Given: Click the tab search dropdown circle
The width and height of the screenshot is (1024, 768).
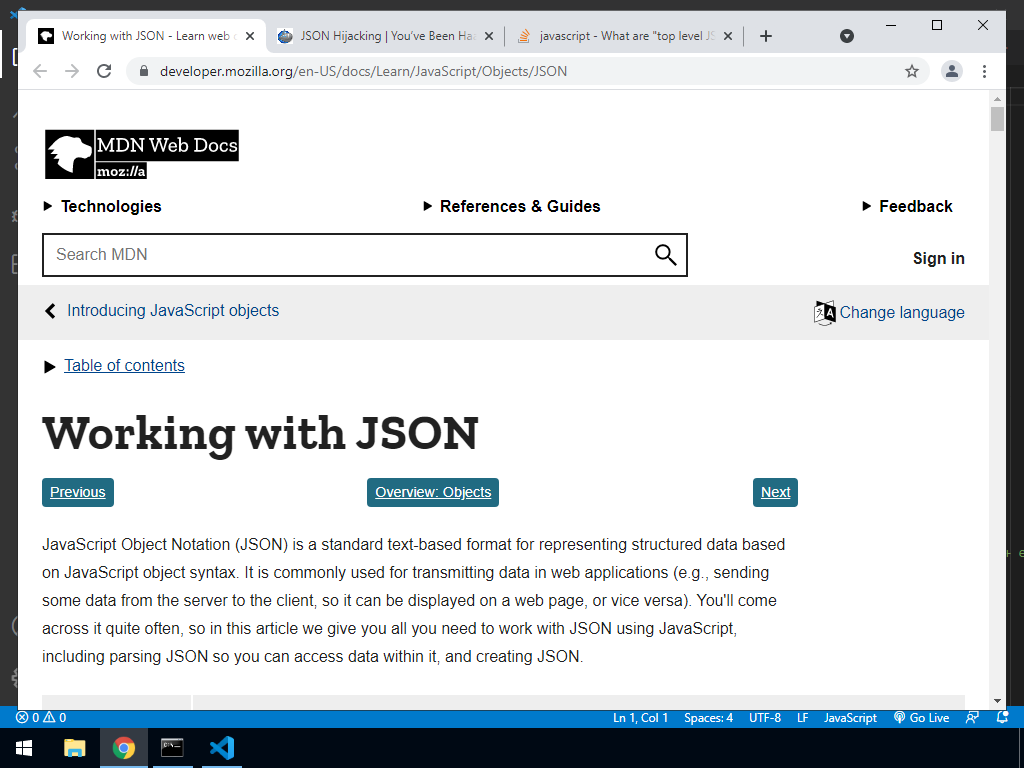Looking at the screenshot, I should coord(846,36).
